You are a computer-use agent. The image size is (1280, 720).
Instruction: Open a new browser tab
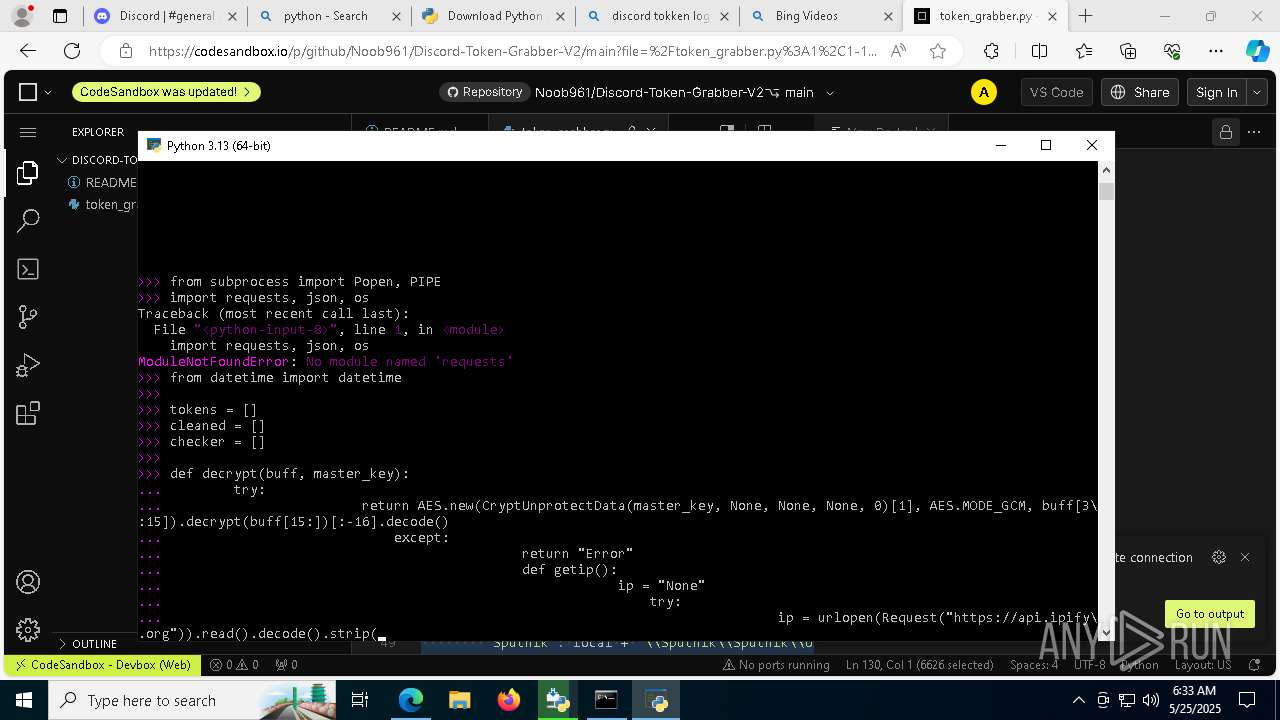(1086, 16)
